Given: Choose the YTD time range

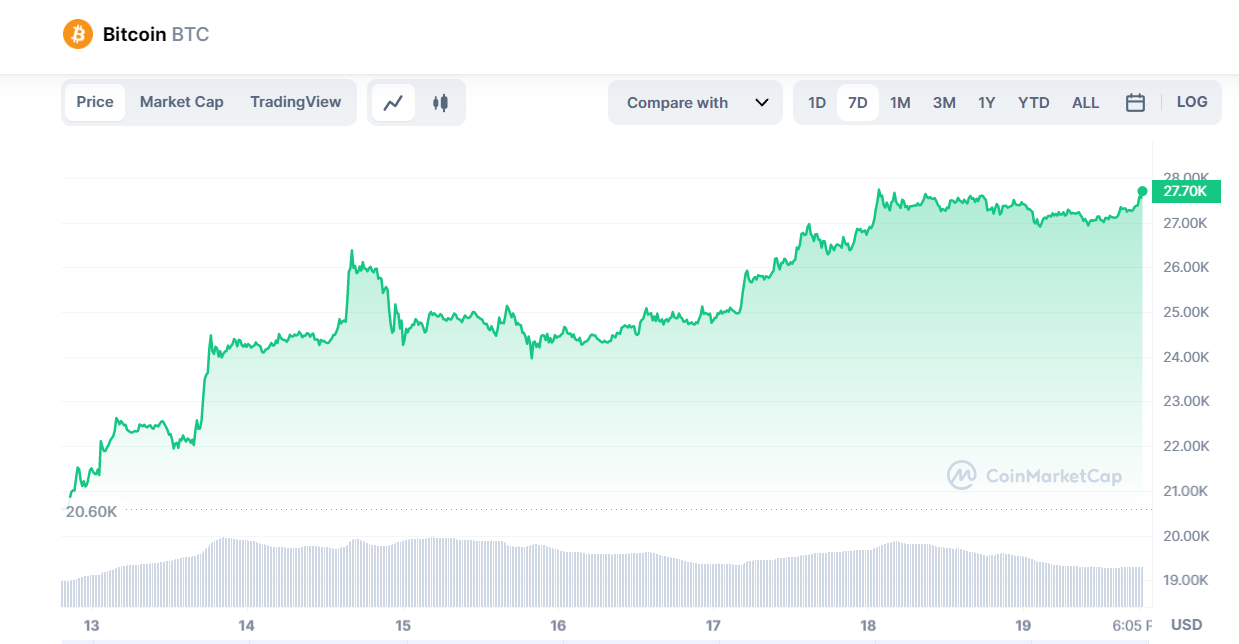Looking at the screenshot, I should pyautogui.click(x=1034, y=102).
